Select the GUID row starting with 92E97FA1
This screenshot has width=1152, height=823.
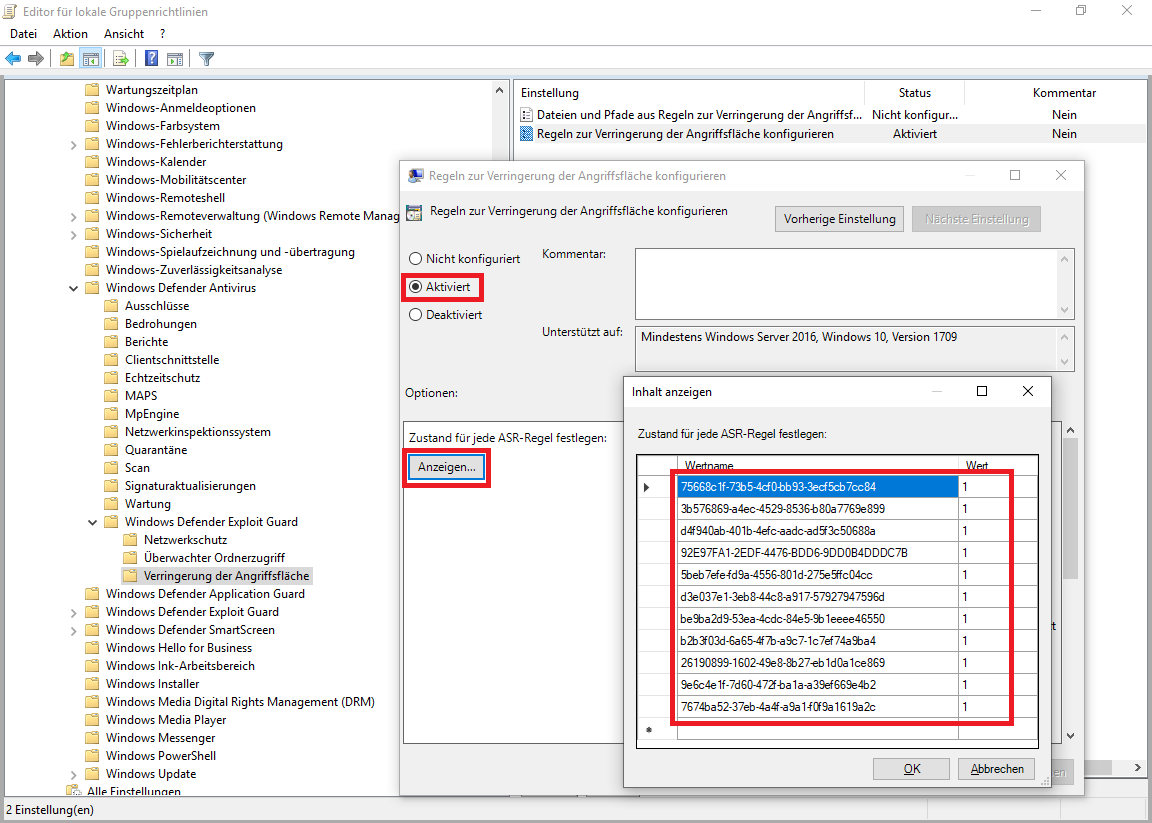coord(818,553)
